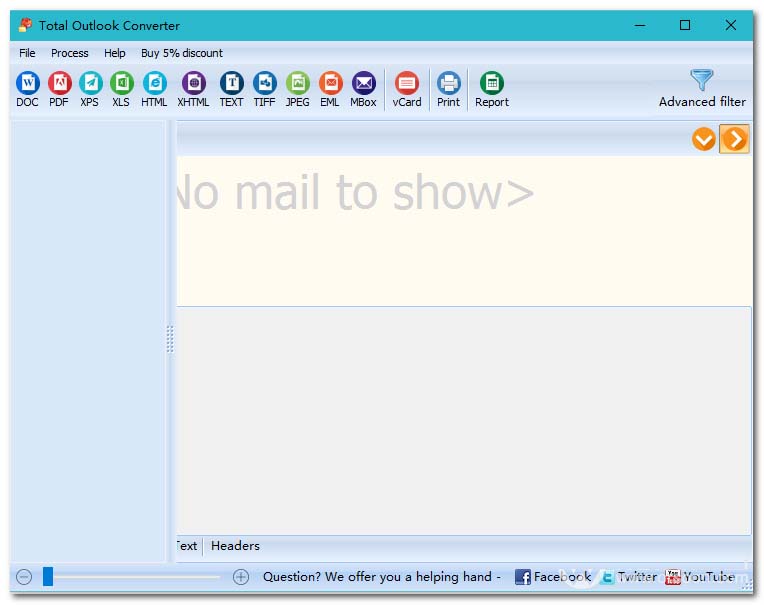The height and width of the screenshot is (605, 764).
Task: Click the vCard toolbar icon
Action: click(x=406, y=89)
